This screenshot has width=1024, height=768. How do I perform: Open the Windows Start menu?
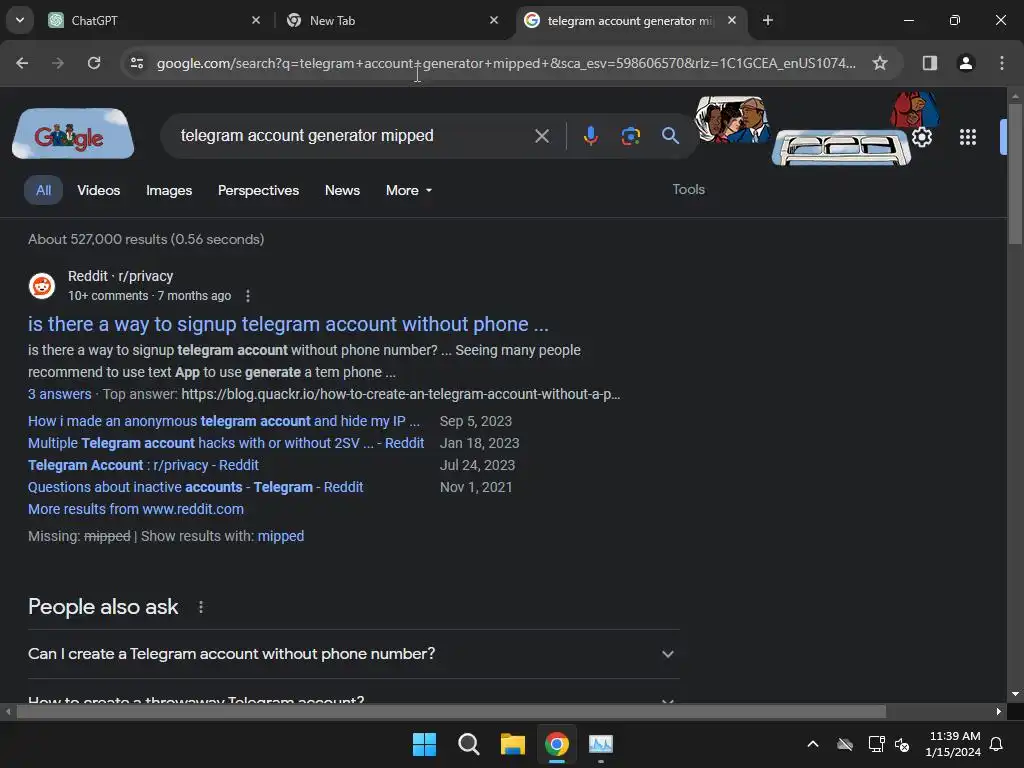424,744
